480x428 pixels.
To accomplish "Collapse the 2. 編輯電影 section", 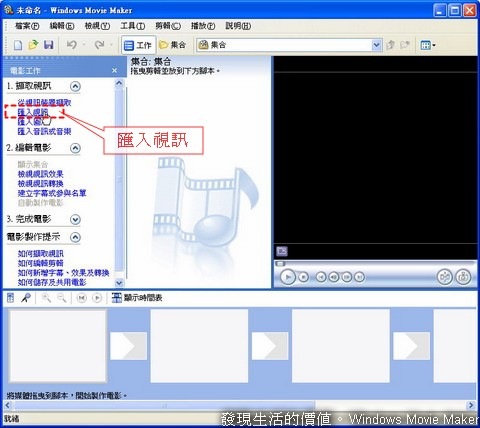I will tap(75, 148).
